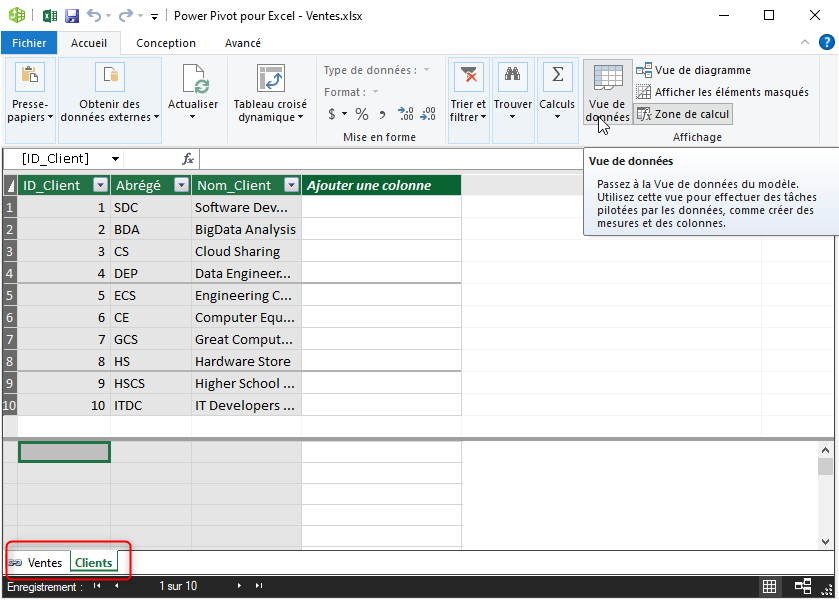Click the formula bar input
This screenshot has width=839, height=600.
coord(390,159)
